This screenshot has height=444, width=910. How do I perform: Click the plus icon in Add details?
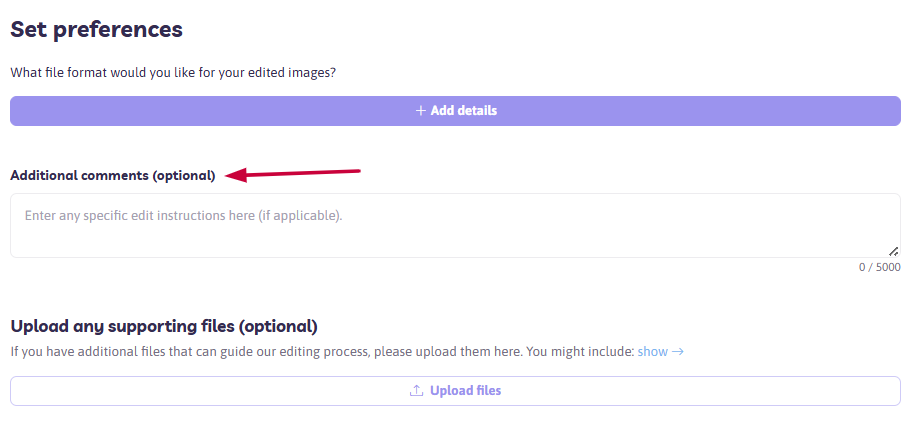[421, 111]
